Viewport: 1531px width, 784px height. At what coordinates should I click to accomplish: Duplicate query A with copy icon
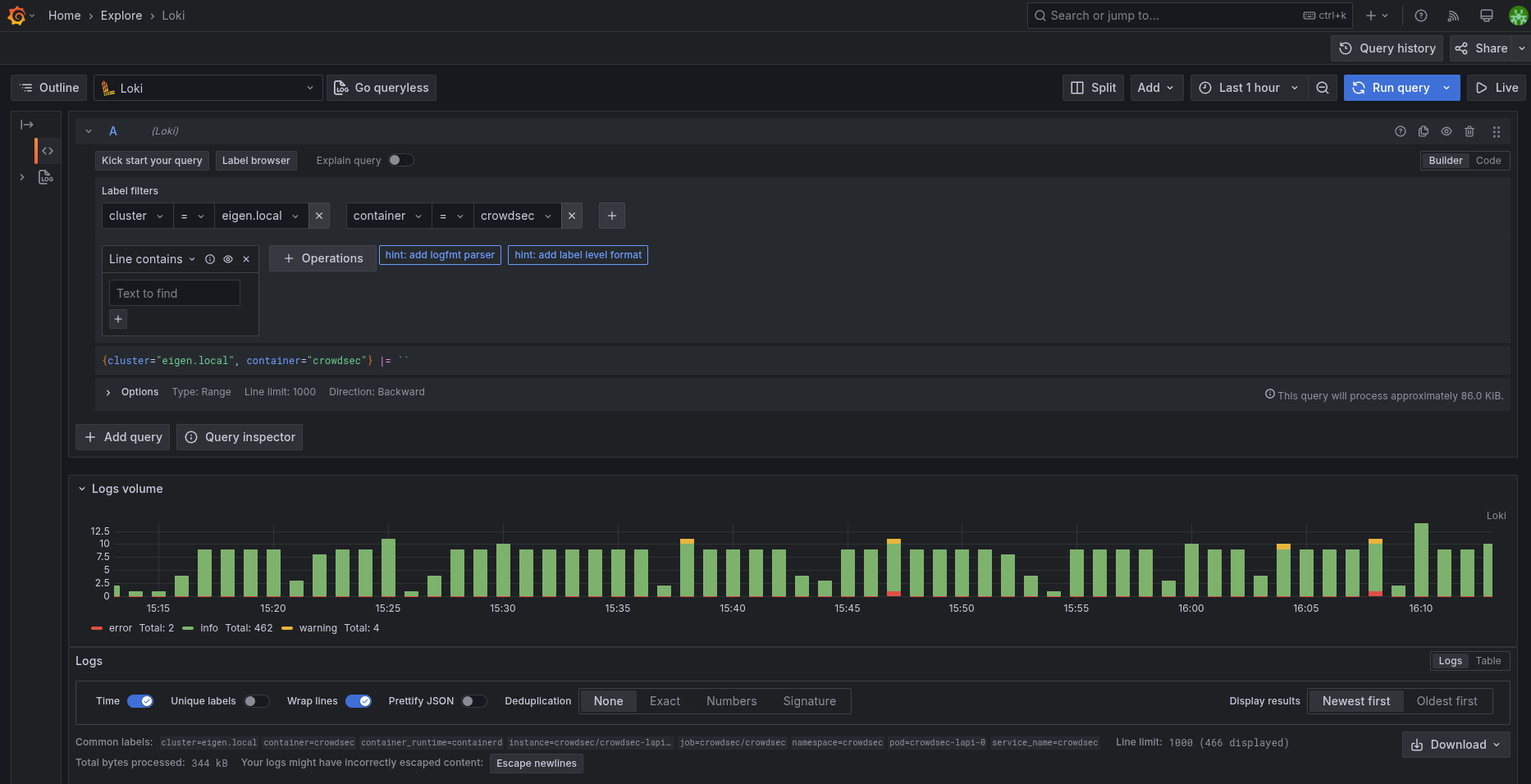point(1424,131)
